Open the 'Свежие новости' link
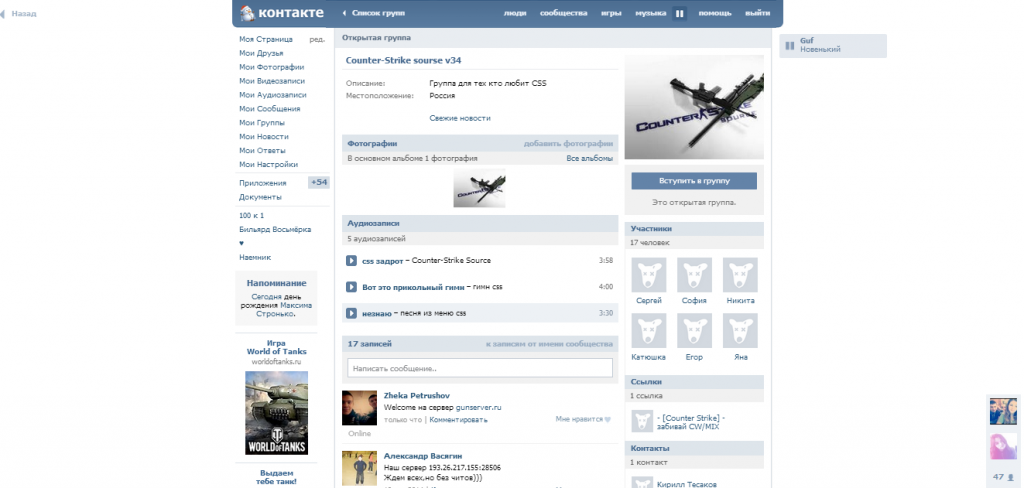This screenshot has height=488, width=1024. tap(460, 118)
